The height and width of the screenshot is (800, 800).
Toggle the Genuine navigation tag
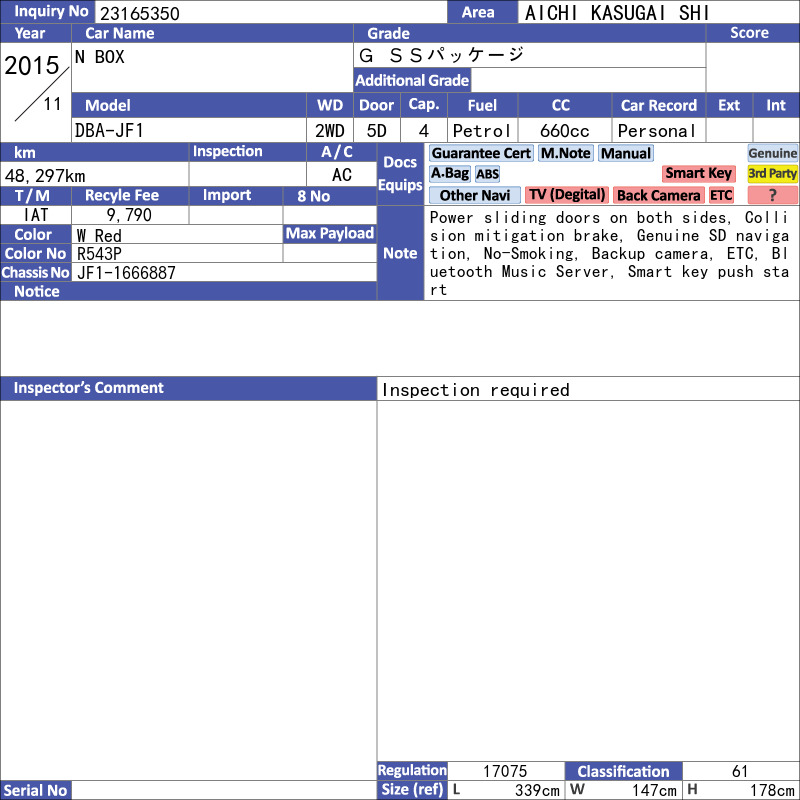click(x=772, y=153)
